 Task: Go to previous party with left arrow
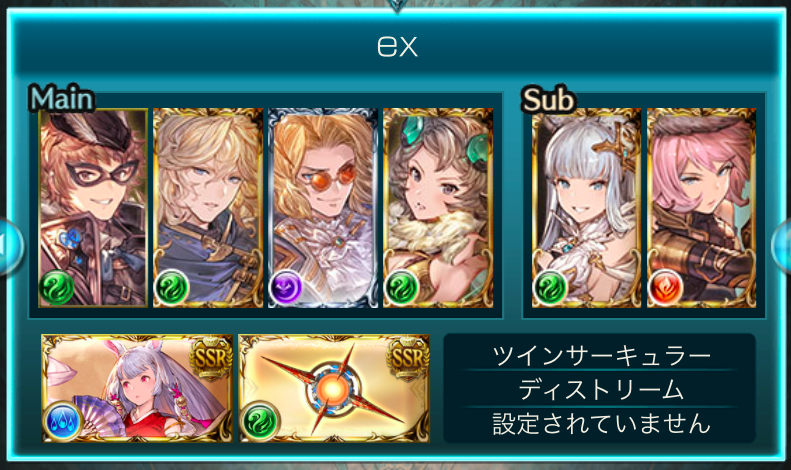[9, 246]
